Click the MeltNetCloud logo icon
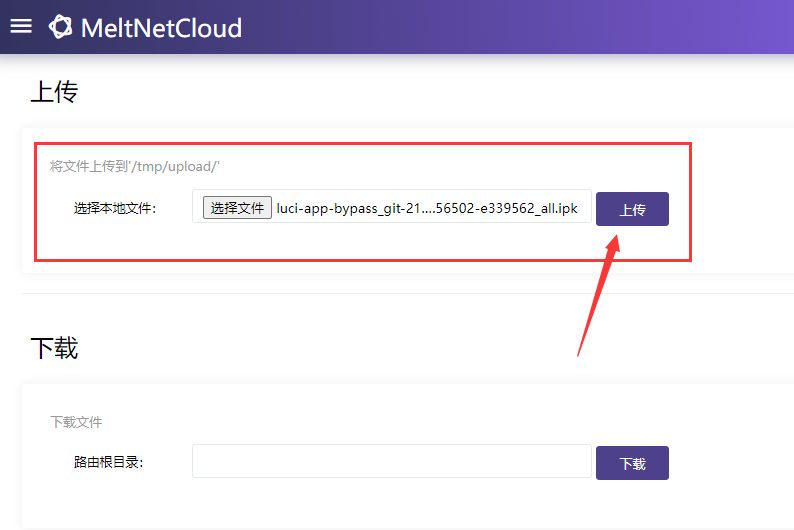This screenshot has height=530, width=794. coord(60,27)
